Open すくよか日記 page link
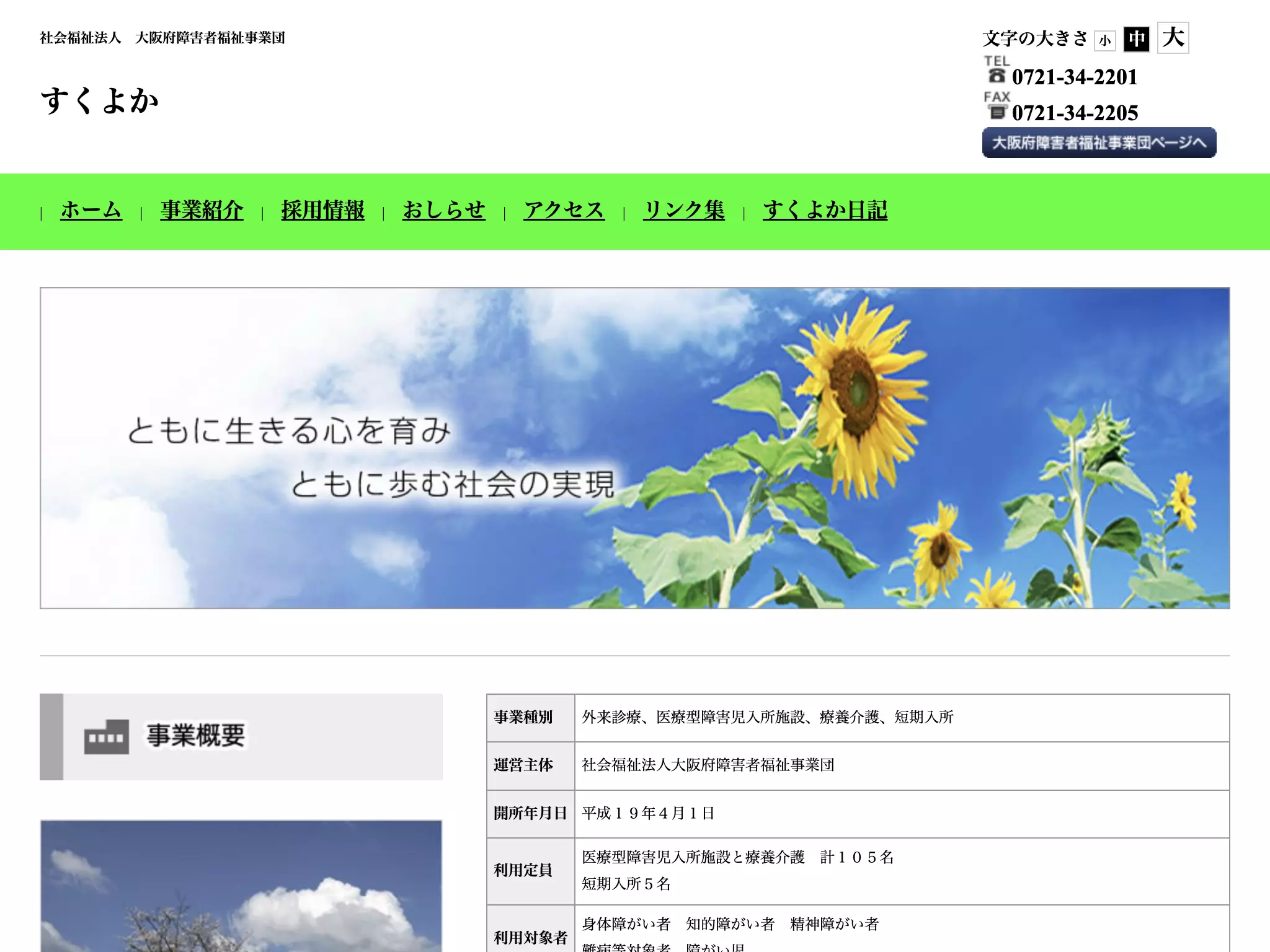 825,210
